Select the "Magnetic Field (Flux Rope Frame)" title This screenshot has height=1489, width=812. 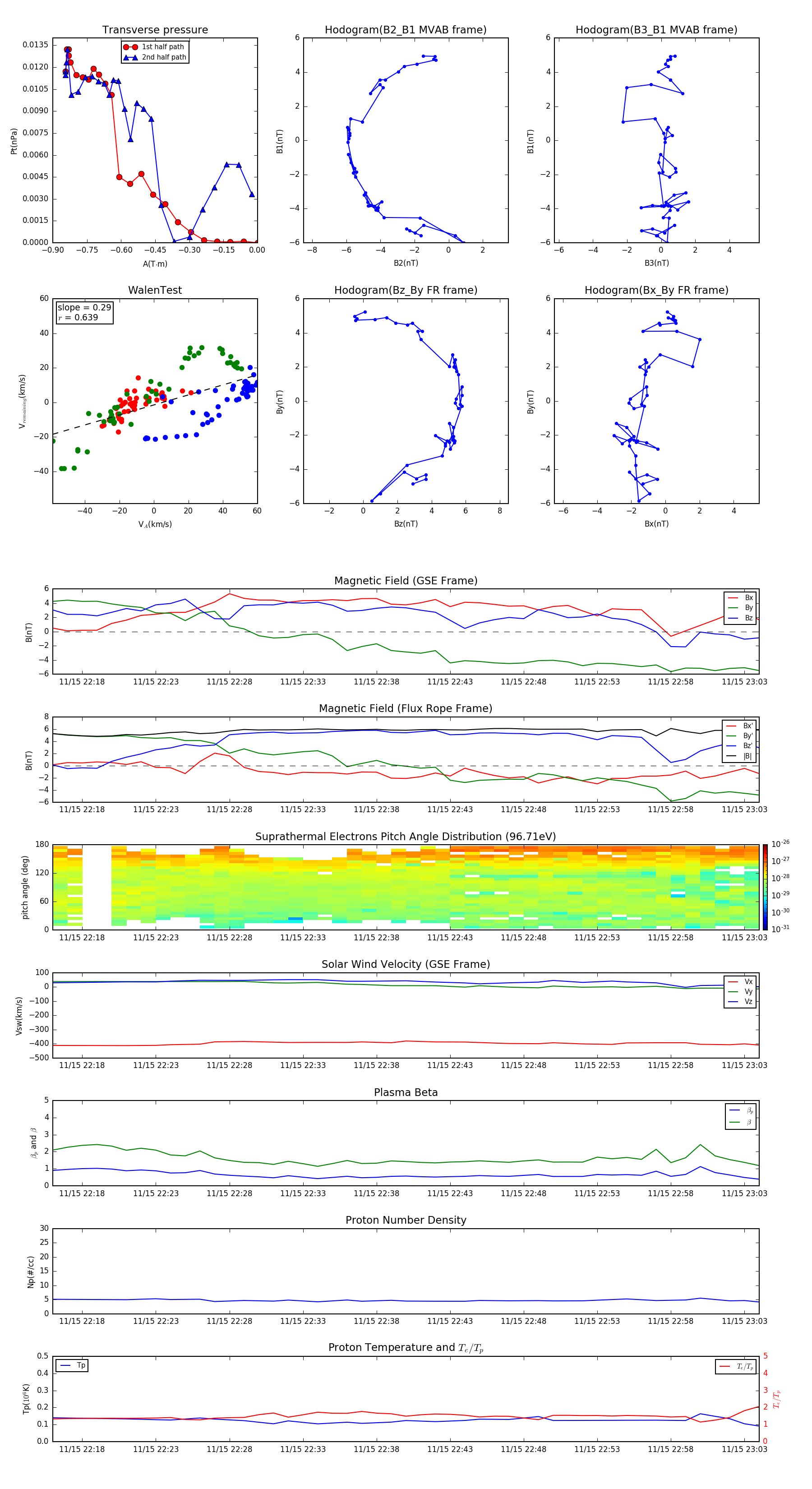406,709
